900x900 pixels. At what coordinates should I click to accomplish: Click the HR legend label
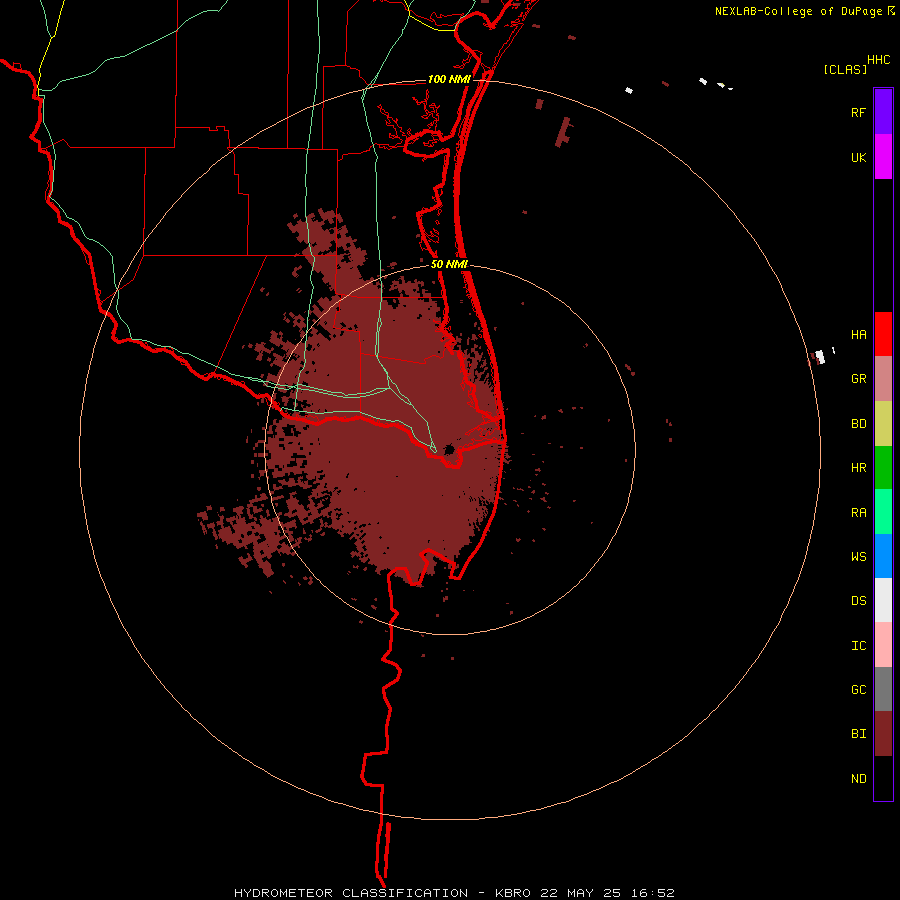click(859, 468)
